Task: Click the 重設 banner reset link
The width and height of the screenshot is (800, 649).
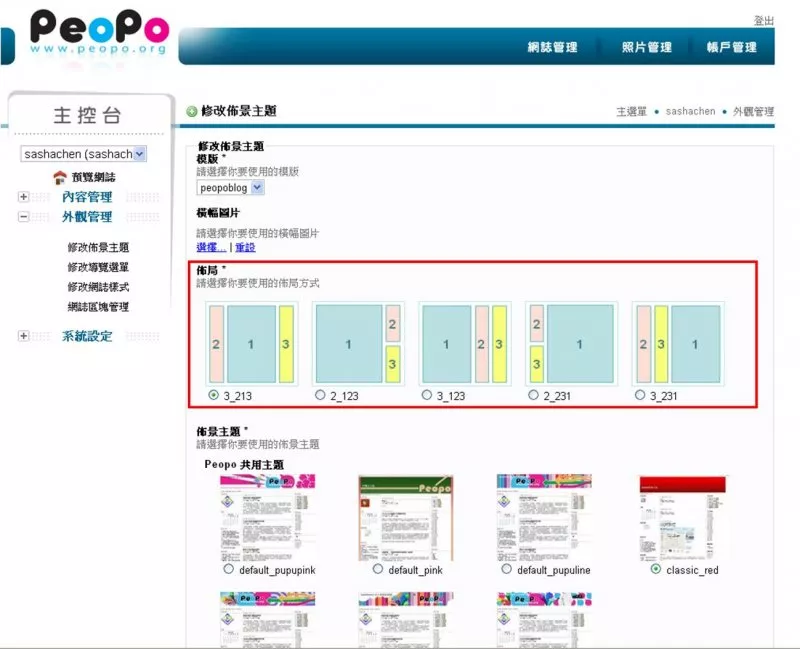Action: 245,247
